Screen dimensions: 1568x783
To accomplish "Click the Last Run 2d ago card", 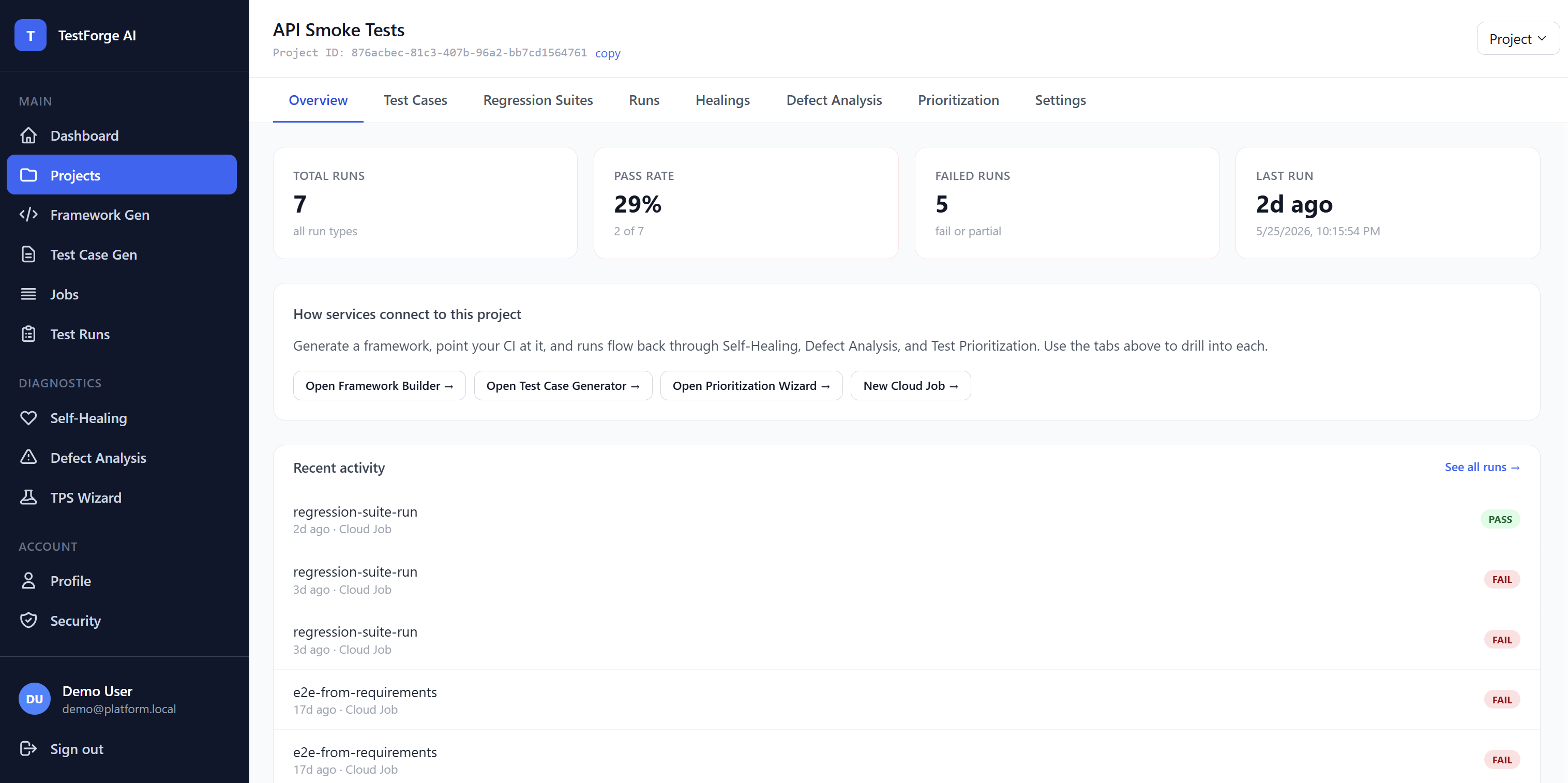I will pos(1388,203).
